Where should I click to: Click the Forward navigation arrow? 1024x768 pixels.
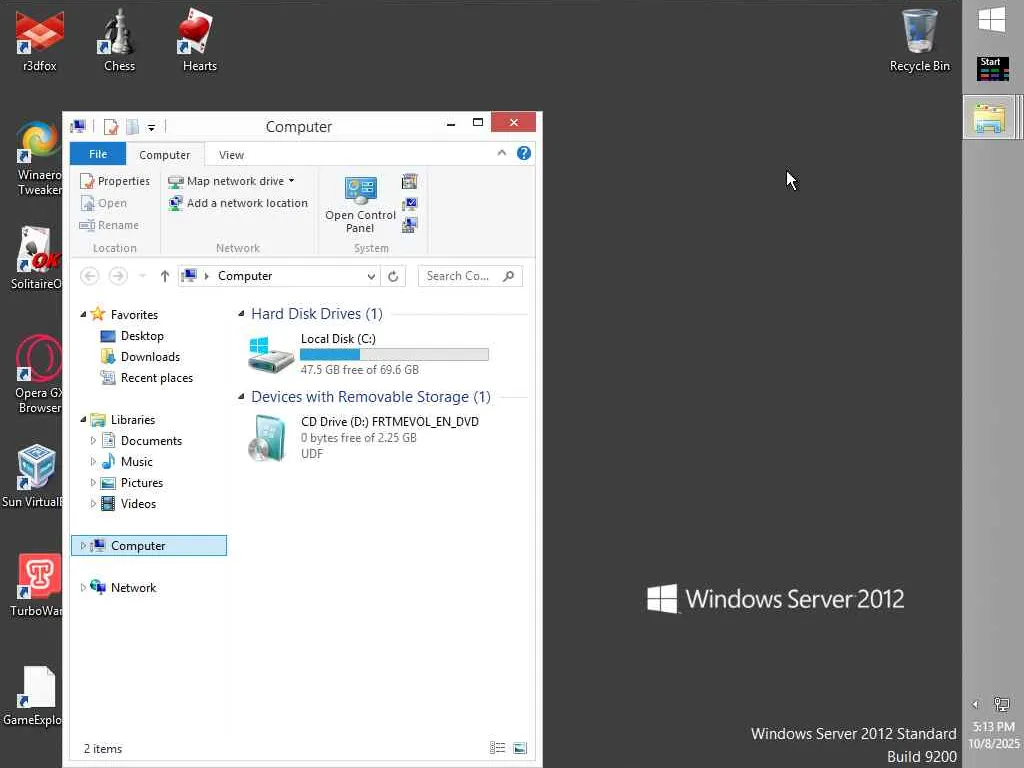118,276
